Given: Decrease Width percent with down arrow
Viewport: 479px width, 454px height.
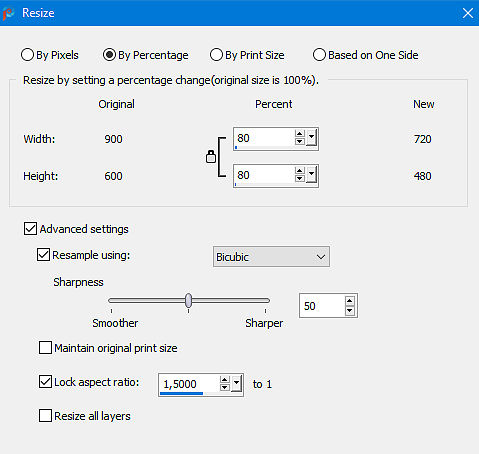Looking at the screenshot, I should click(299, 141).
